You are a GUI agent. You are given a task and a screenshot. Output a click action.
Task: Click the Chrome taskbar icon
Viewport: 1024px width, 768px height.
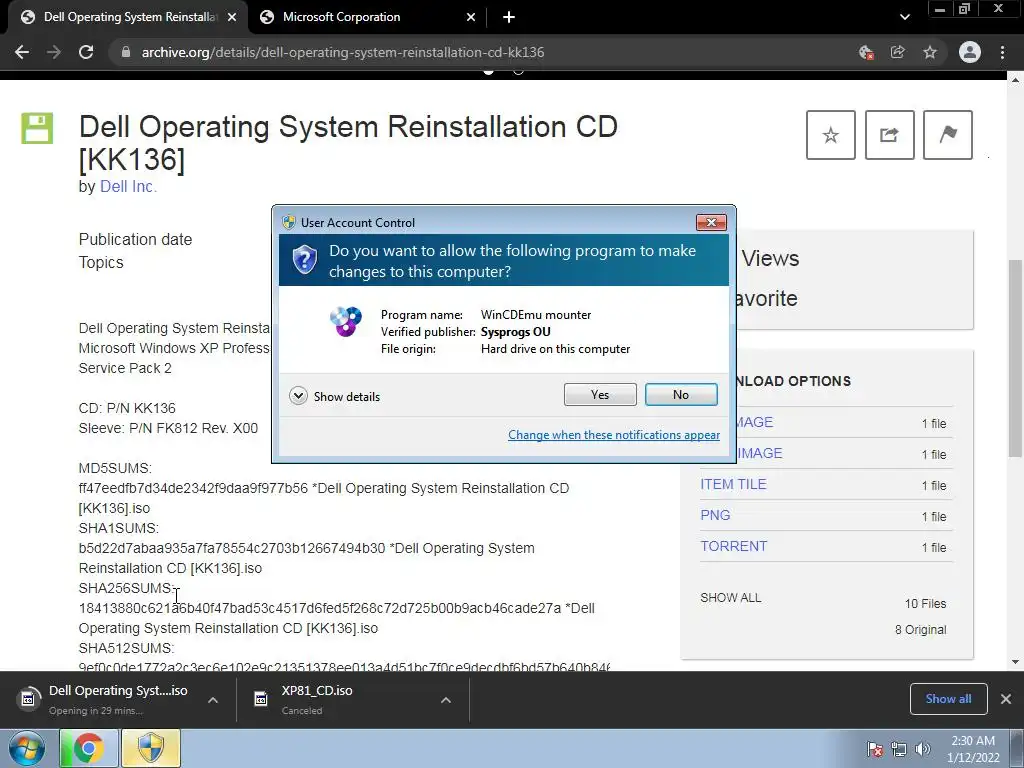(89, 748)
